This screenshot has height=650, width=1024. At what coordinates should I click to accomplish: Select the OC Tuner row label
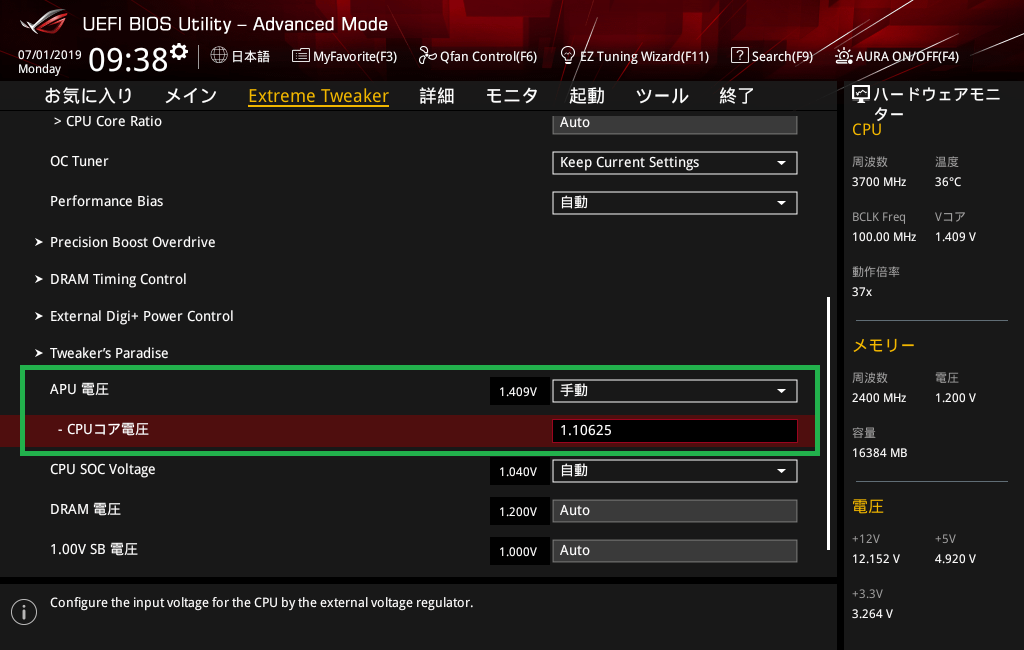79,161
